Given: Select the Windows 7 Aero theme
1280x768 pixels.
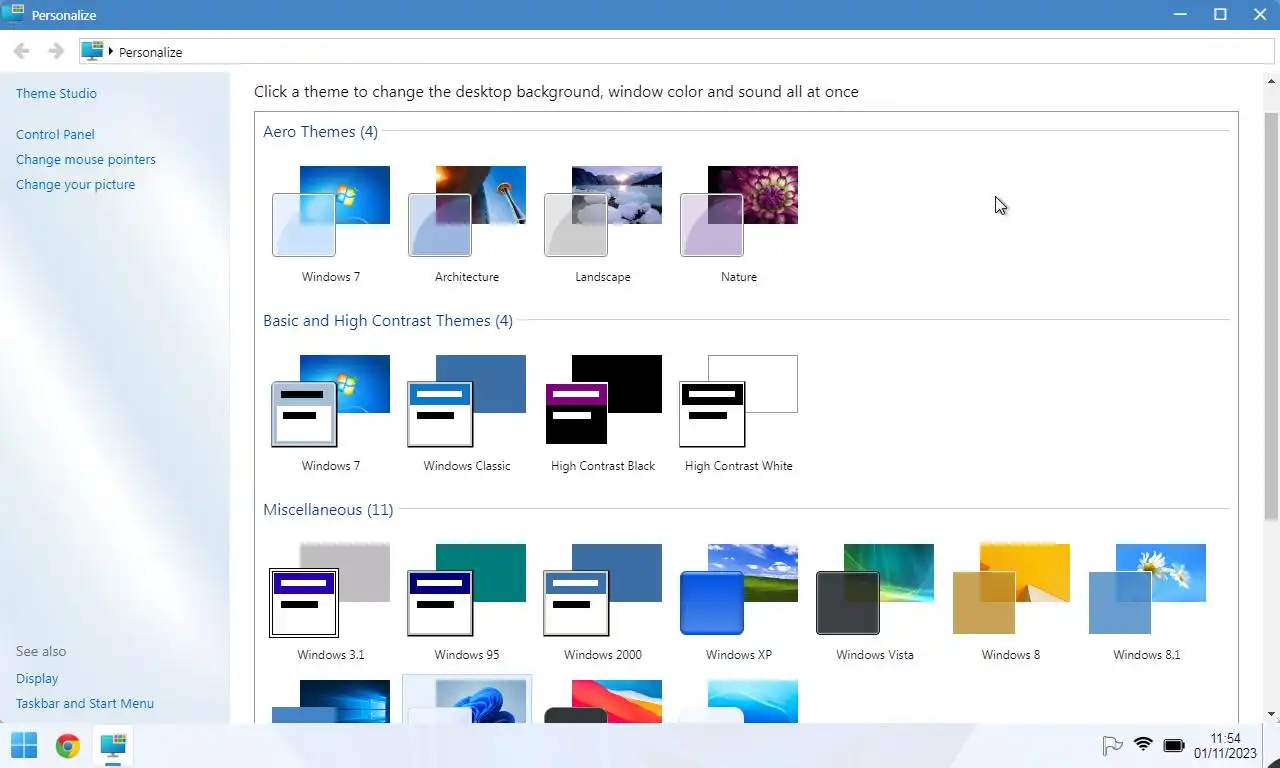Looking at the screenshot, I should tap(331, 224).
